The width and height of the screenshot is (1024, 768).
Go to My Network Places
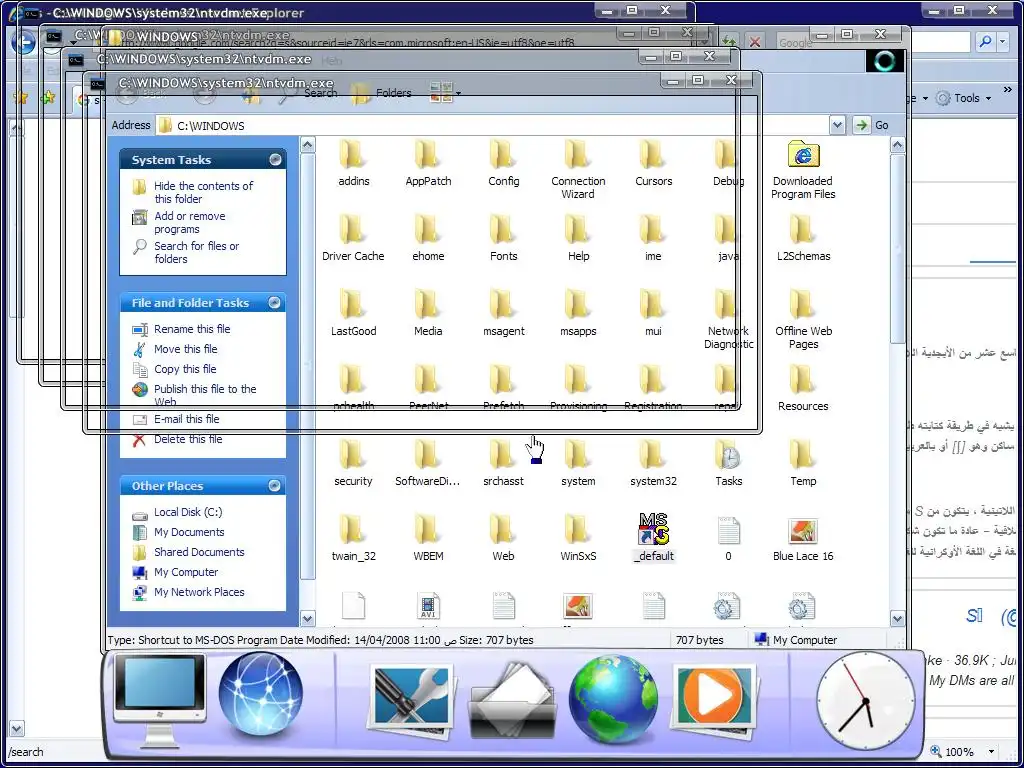click(199, 592)
